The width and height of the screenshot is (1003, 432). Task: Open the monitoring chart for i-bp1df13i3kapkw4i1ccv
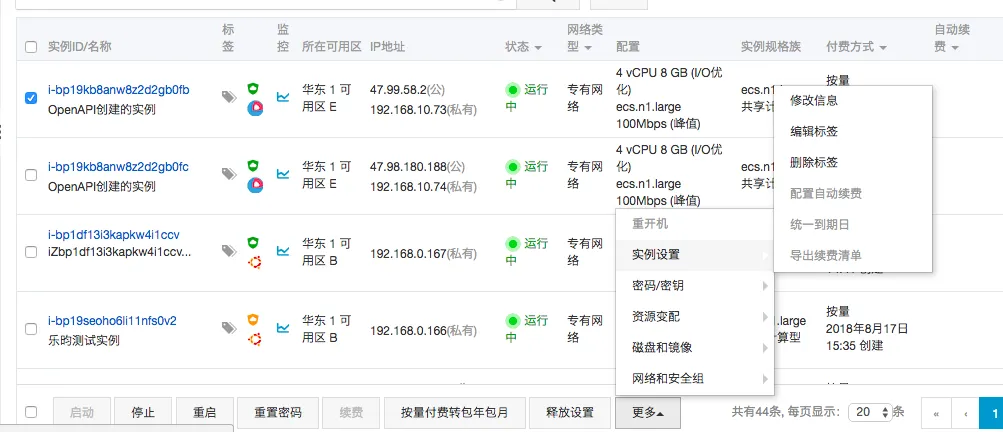coord(284,250)
